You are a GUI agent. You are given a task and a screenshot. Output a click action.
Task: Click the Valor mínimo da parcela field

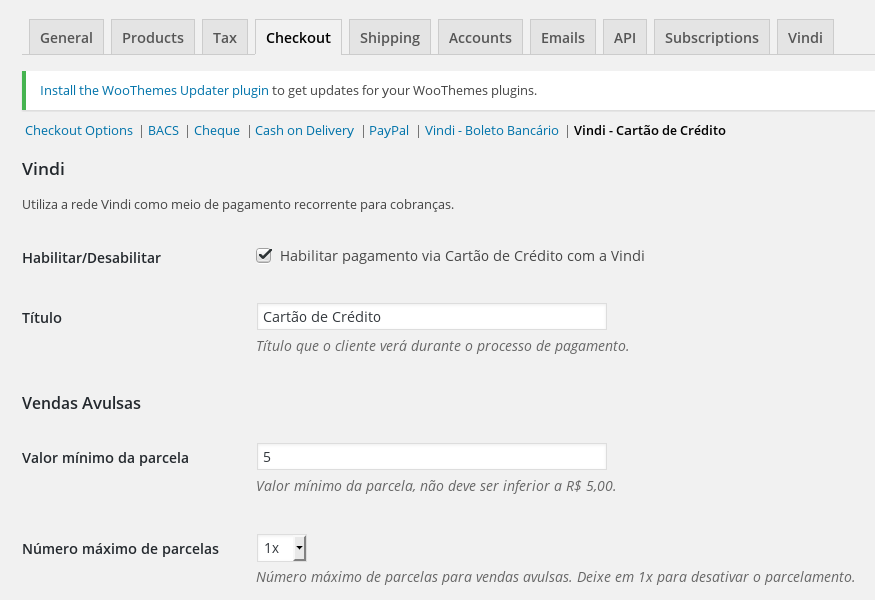pos(431,457)
